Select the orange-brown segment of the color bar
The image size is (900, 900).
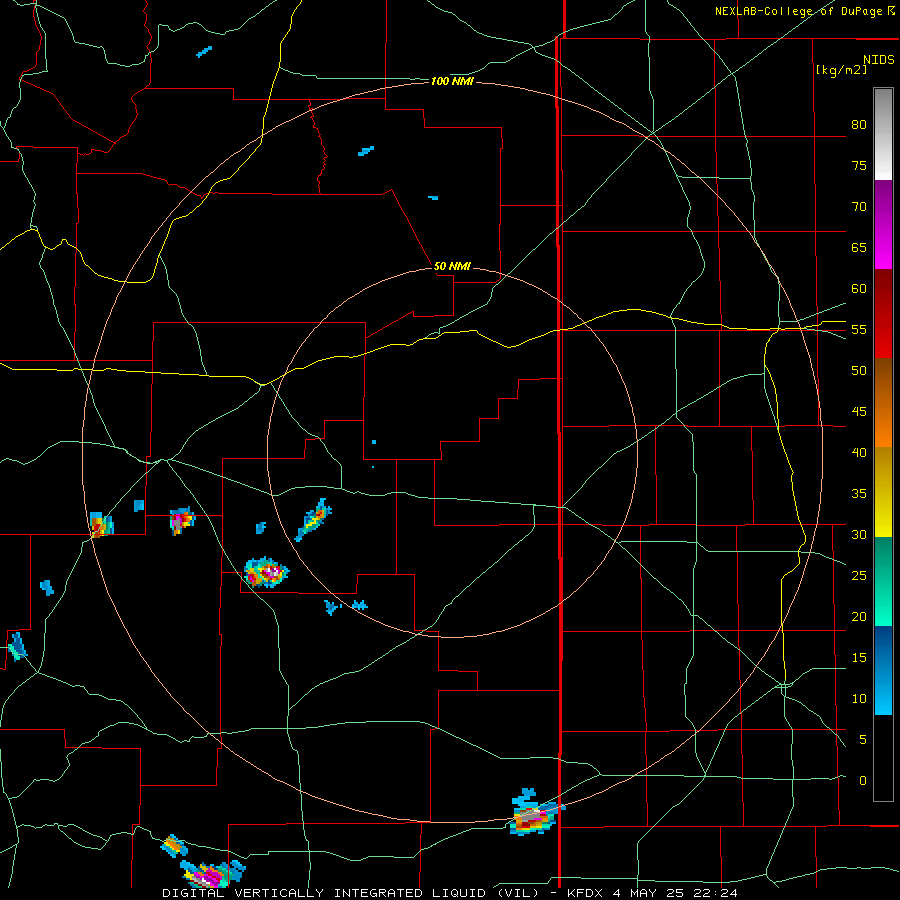point(883,402)
